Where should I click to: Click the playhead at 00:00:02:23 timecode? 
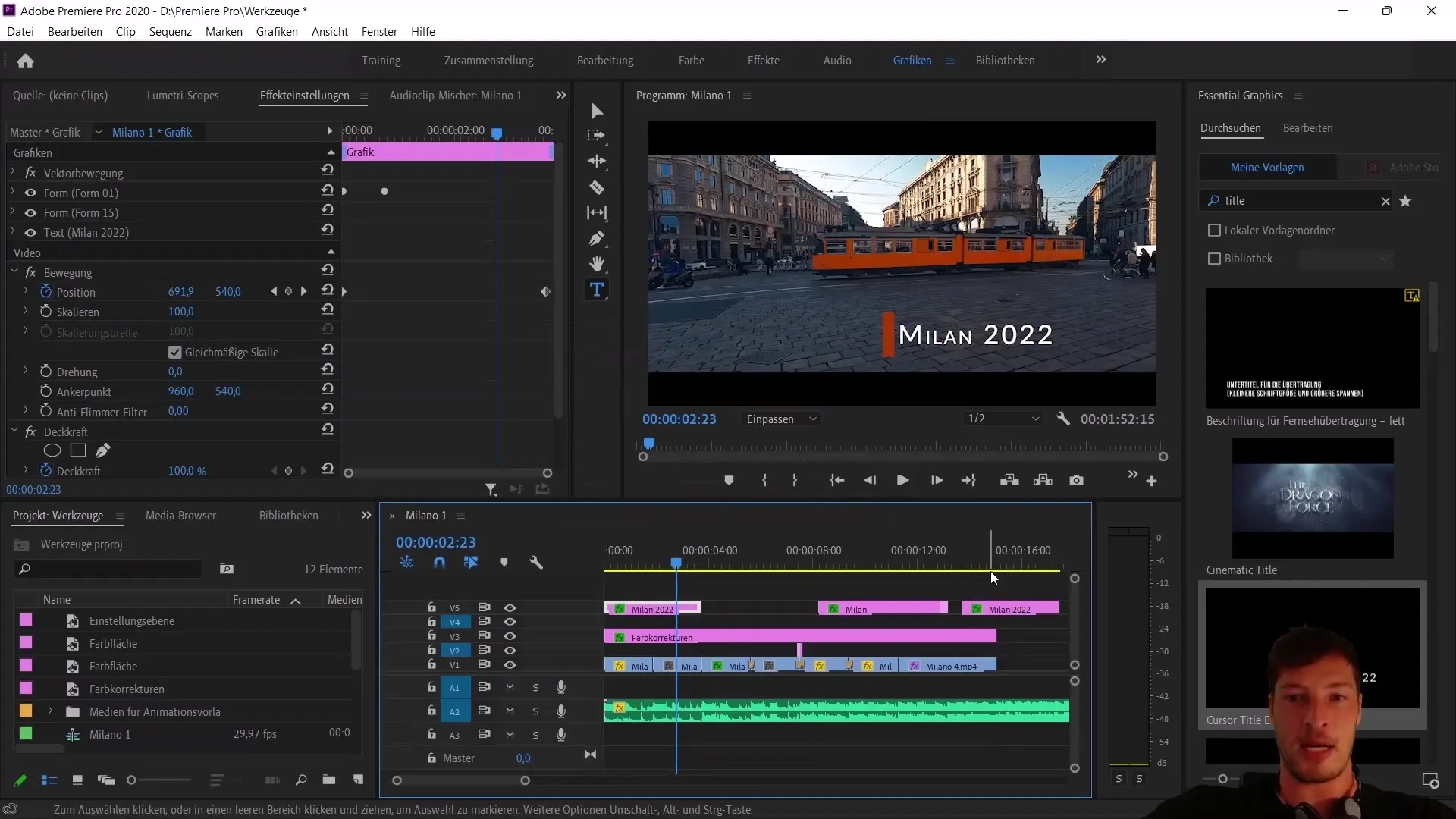[x=675, y=562]
